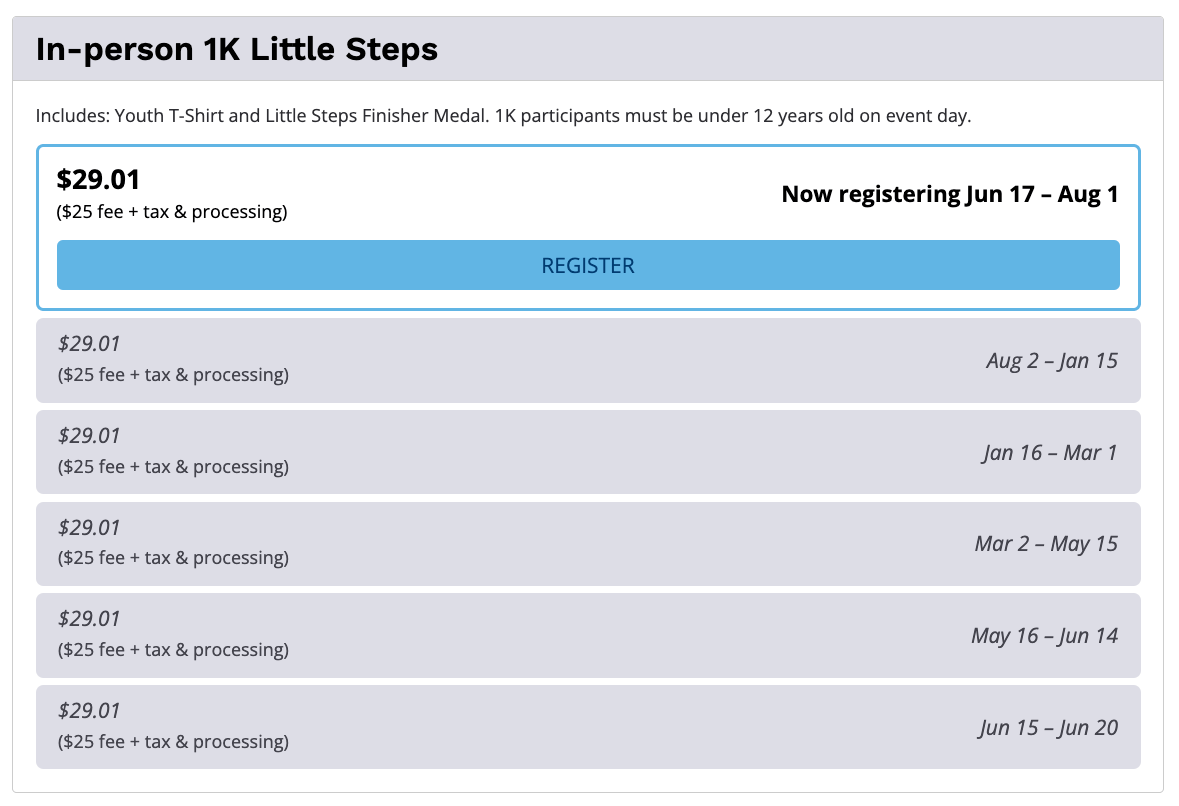Click the $29.01 price in the Jan 16 – Mar 1 tier
The width and height of the screenshot is (1179, 806).
pyautogui.click(x=89, y=435)
